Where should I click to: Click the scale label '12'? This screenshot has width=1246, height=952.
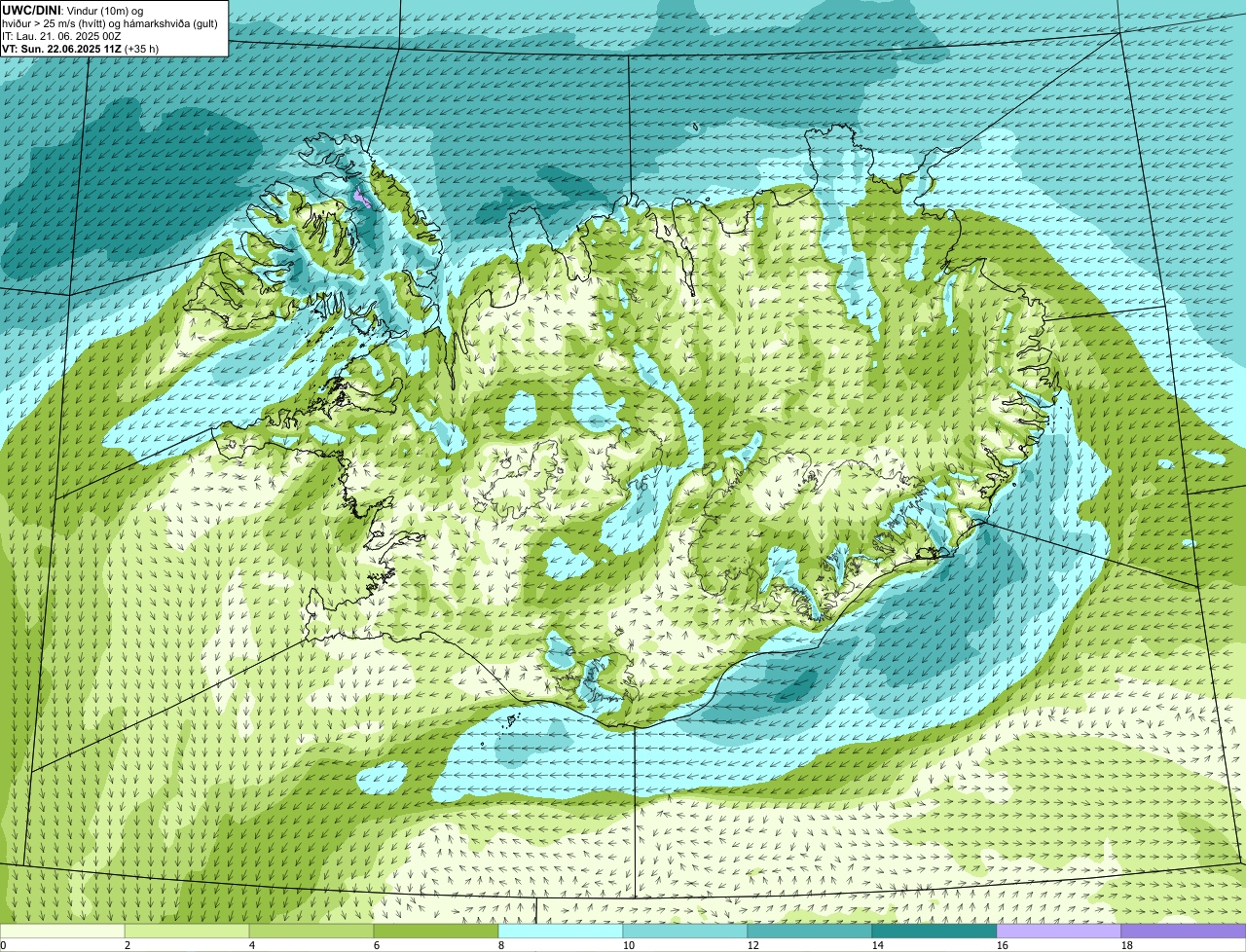(x=753, y=945)
